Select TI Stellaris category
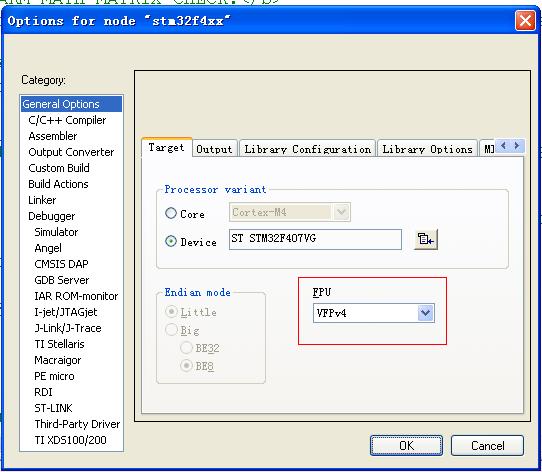Screen dimensions: 542x472 tap(59, 344)
